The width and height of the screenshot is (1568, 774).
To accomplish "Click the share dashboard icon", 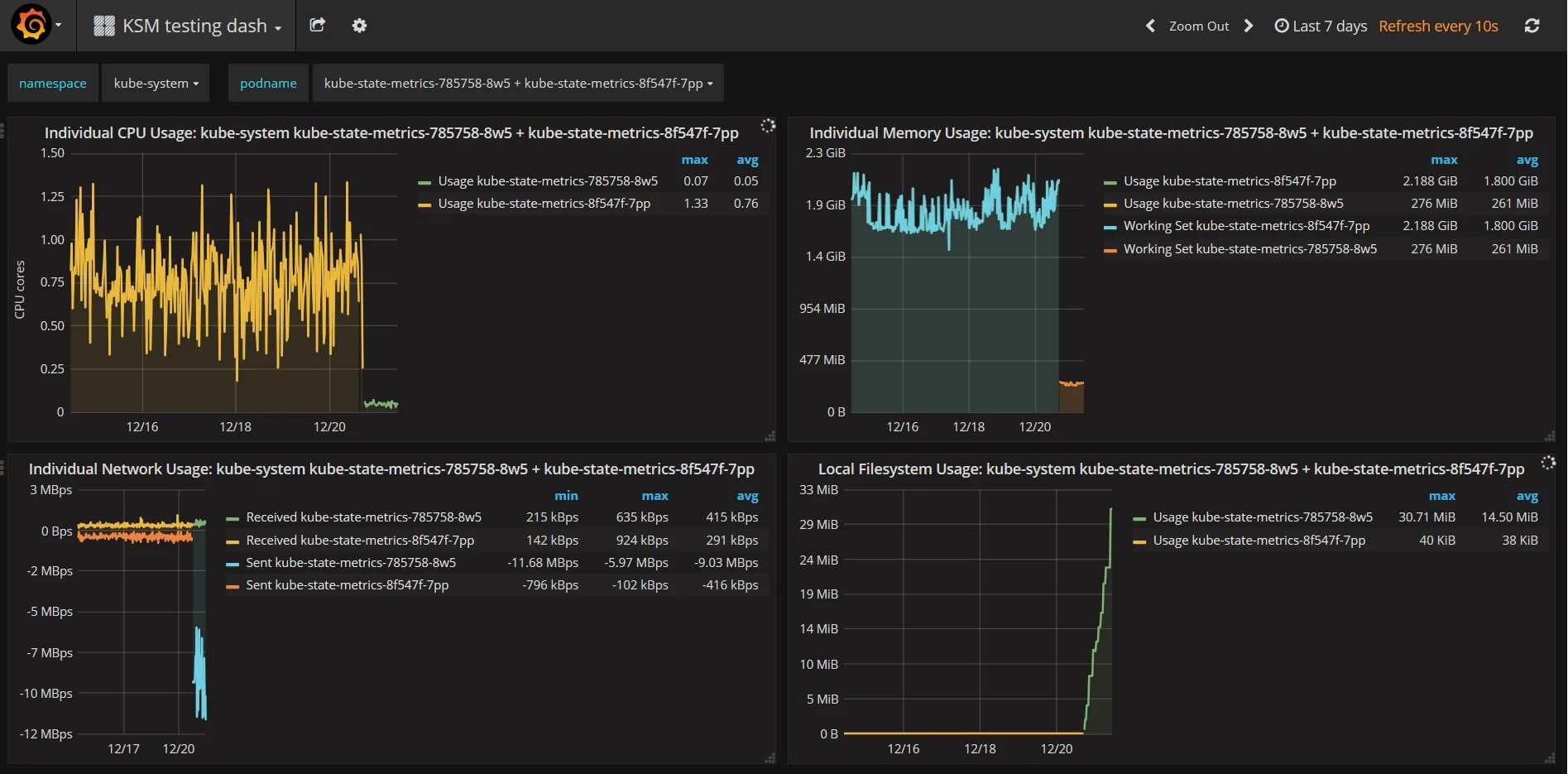I will pyautogui.click(x=317, y=25).
